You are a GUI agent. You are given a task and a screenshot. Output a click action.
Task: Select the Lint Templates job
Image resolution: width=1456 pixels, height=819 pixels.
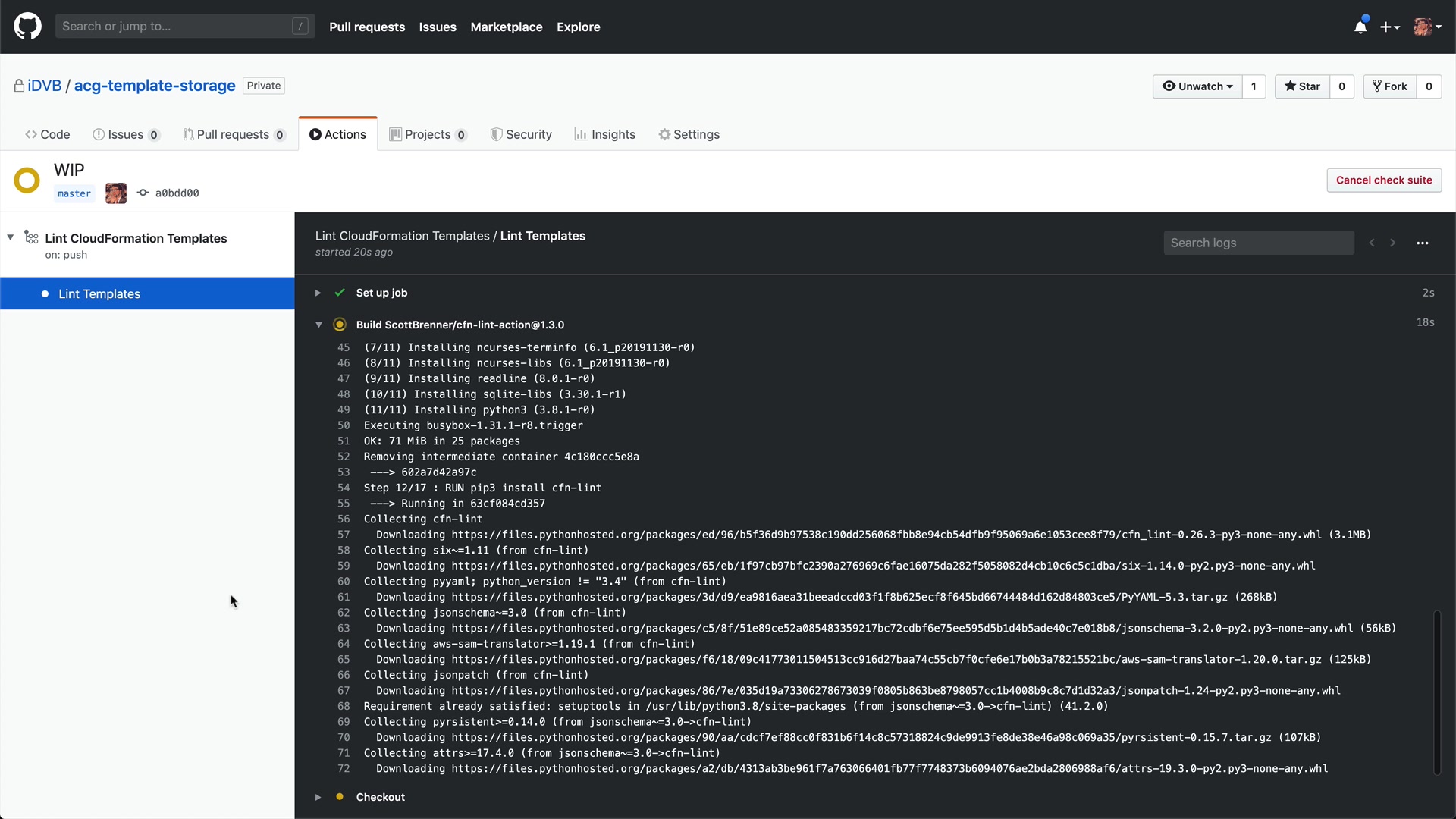(x=99, y=294)
